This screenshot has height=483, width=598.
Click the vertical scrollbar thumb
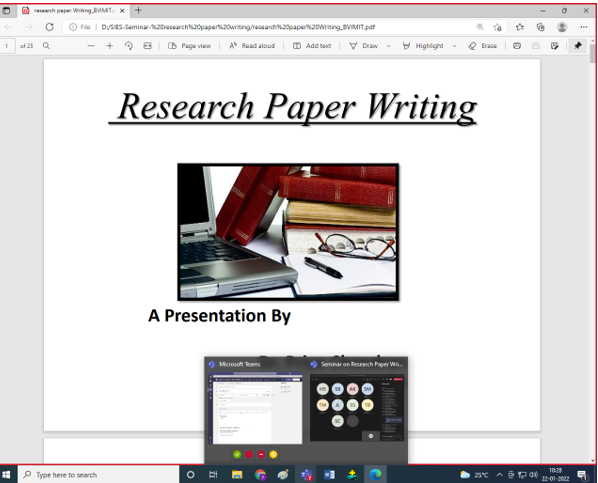[592, 54]
